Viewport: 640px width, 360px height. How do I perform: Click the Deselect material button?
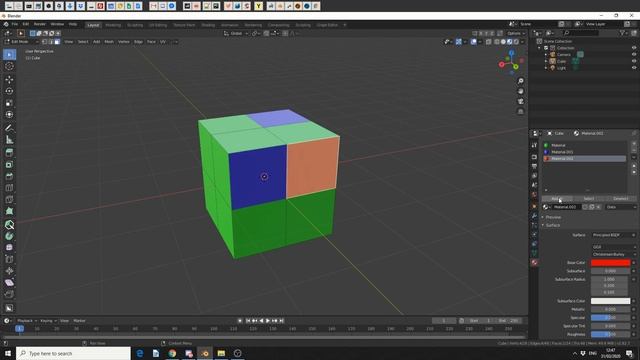(x=620, y=199)
